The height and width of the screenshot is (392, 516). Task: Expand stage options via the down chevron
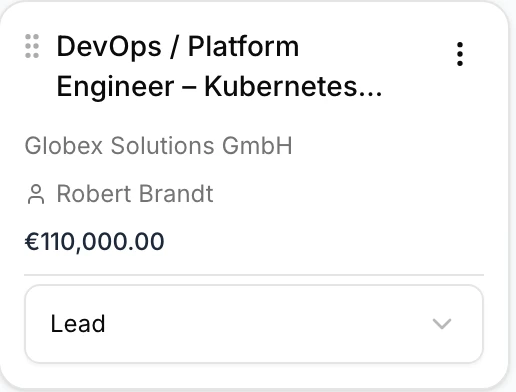pyautogui.click(x=442, y=324)
